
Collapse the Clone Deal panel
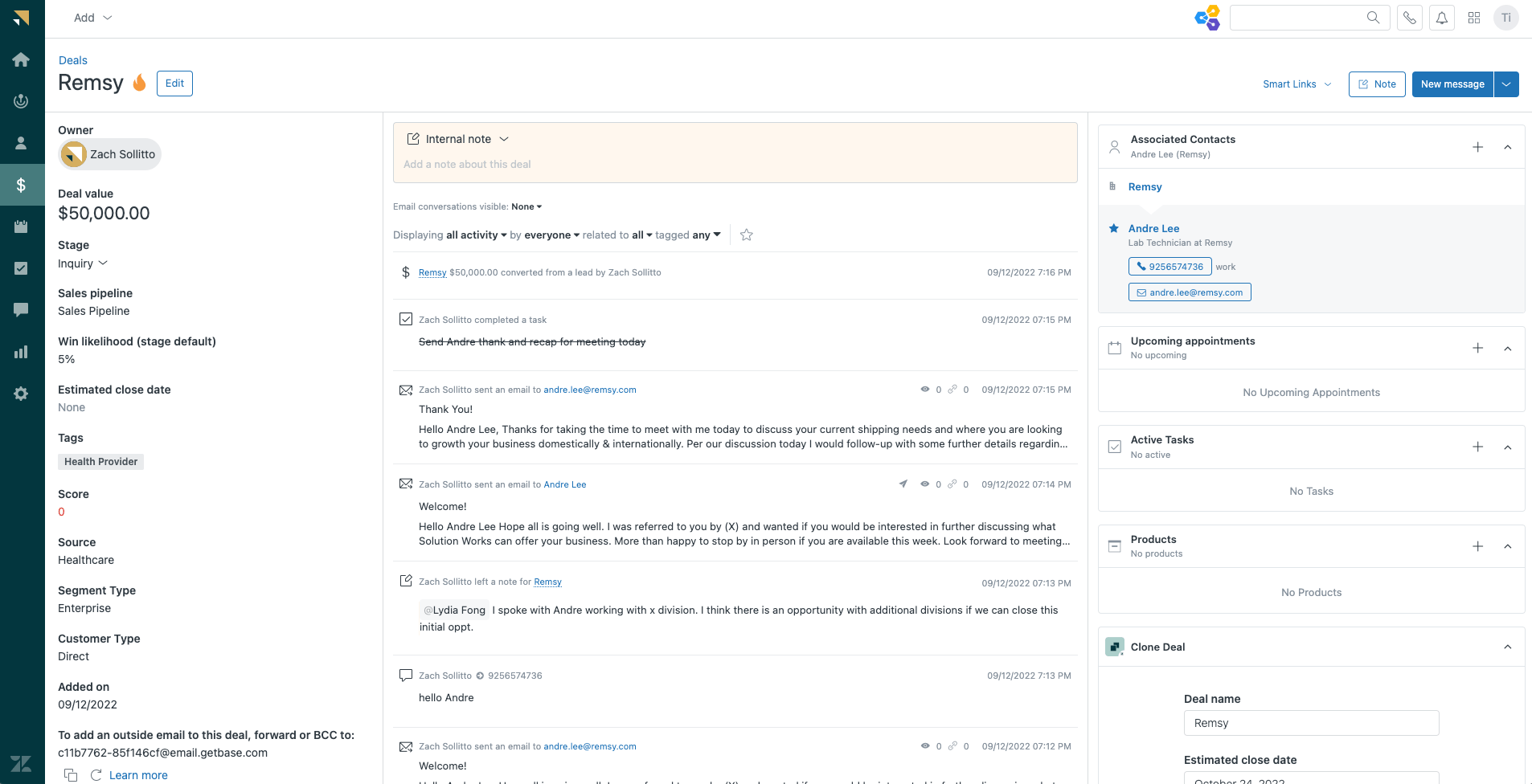point(1508,647)
